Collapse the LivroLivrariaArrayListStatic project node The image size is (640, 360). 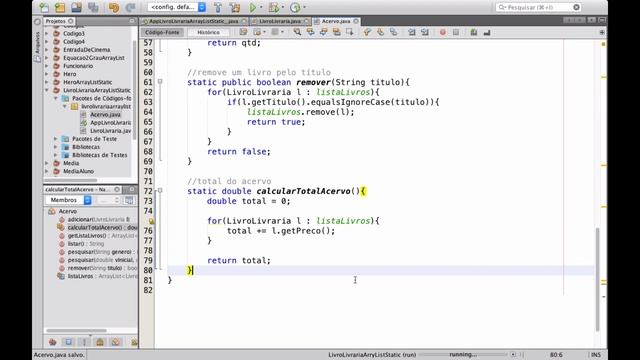(x=47, y=90)
